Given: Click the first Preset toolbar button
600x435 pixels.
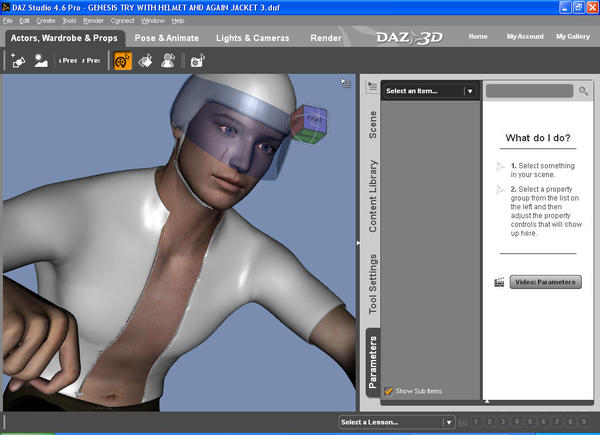Looking at the screenshot, I should coord(68,60).
